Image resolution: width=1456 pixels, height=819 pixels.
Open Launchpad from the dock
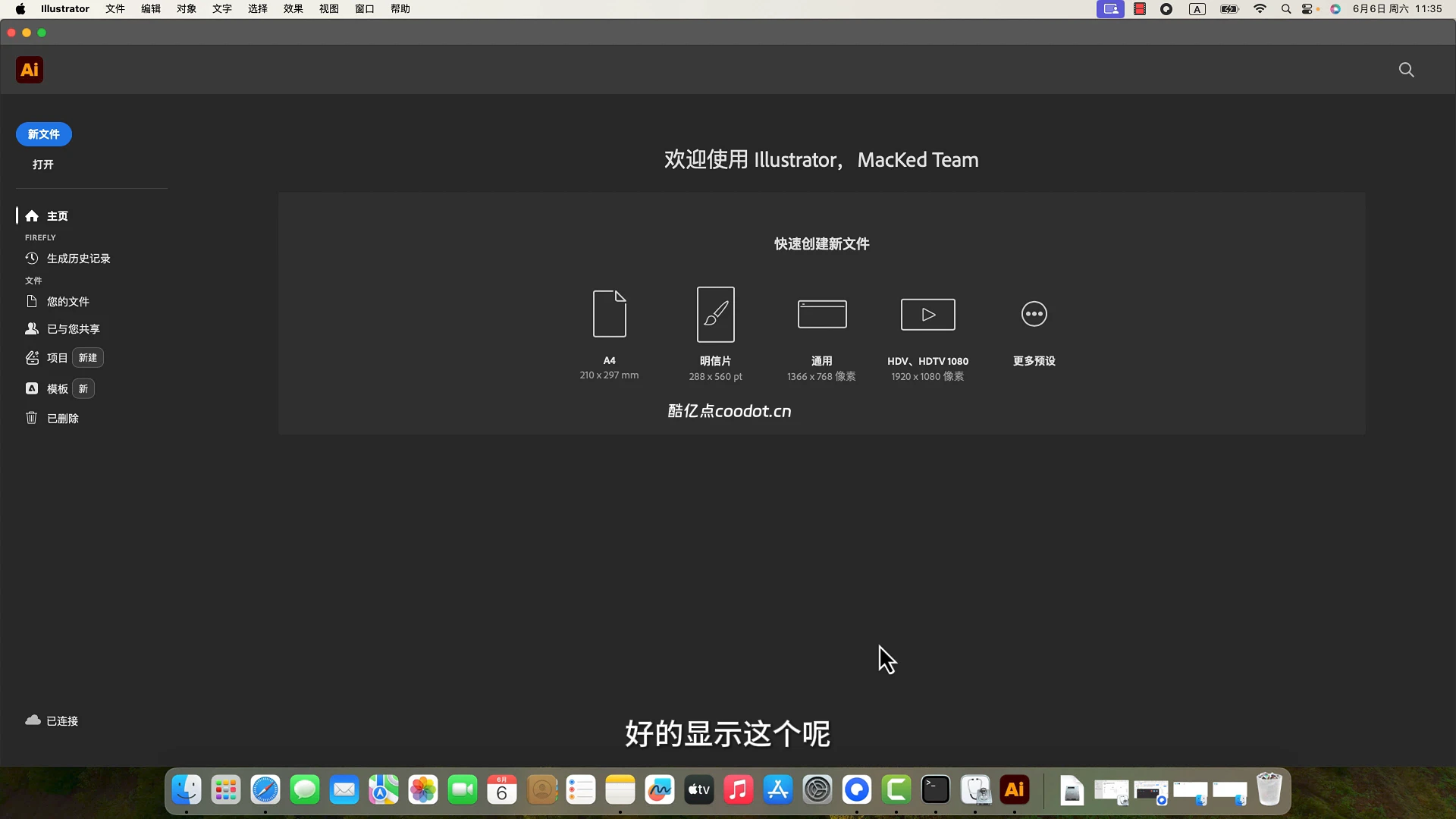pos(226,790)
